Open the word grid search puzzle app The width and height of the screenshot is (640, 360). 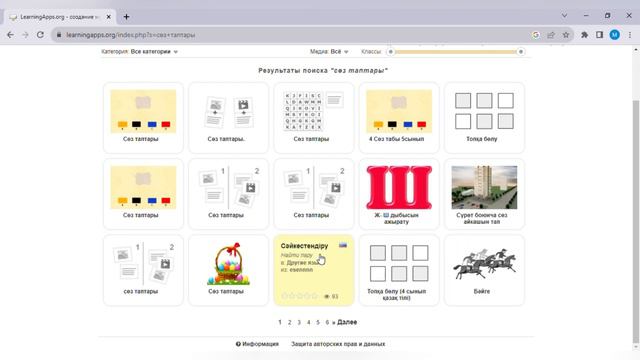point(313,118)
